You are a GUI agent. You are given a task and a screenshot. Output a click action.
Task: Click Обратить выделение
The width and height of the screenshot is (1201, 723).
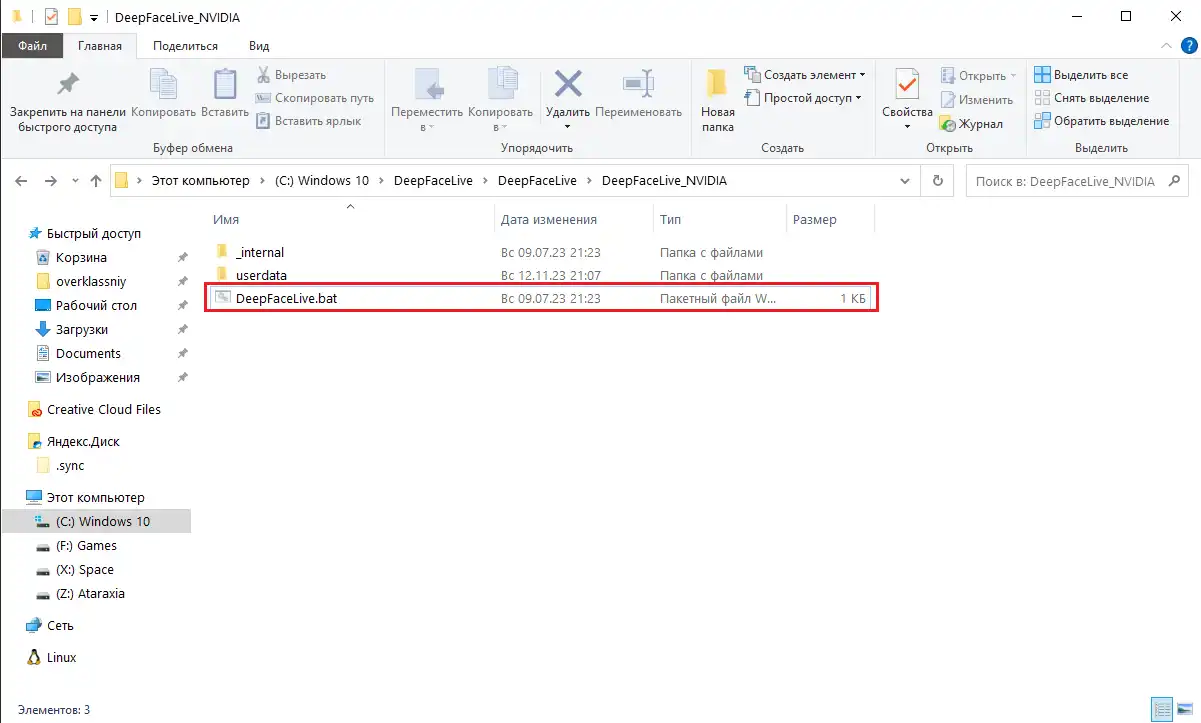[x=1101, y=121]
